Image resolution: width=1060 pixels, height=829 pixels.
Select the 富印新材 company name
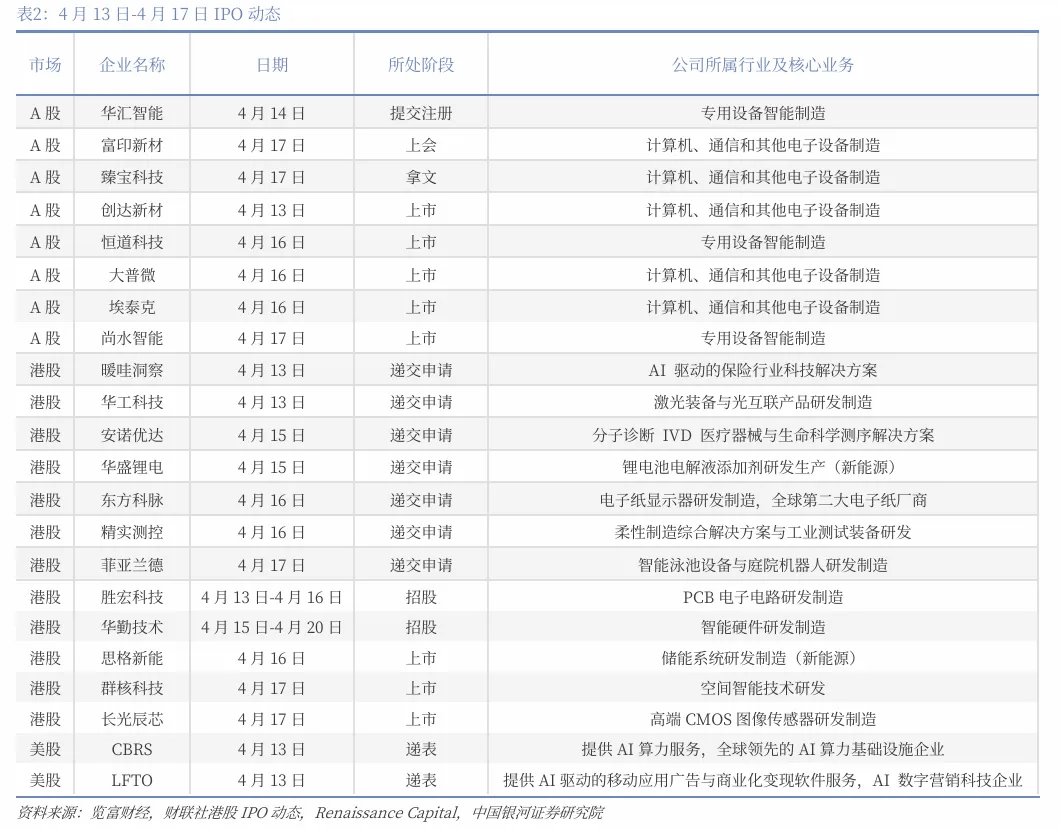pyautogui.click(x=132, y=145)
